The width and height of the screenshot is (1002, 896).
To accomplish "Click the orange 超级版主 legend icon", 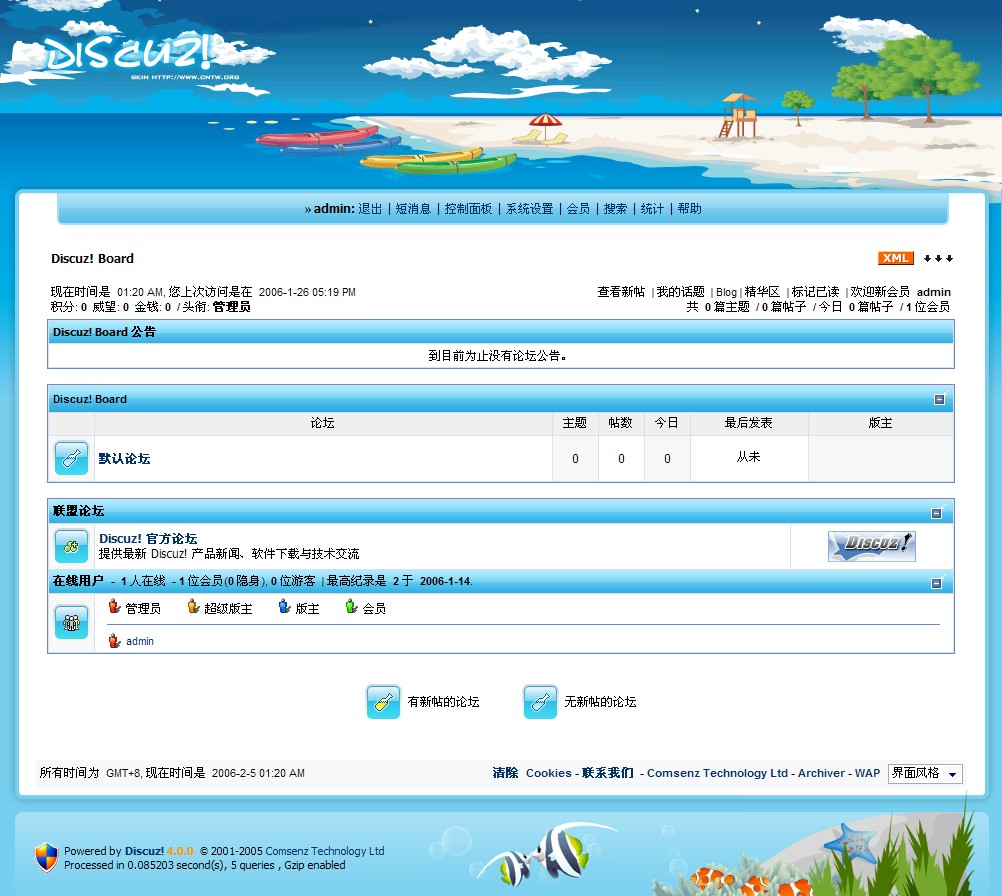I will 193,606.
